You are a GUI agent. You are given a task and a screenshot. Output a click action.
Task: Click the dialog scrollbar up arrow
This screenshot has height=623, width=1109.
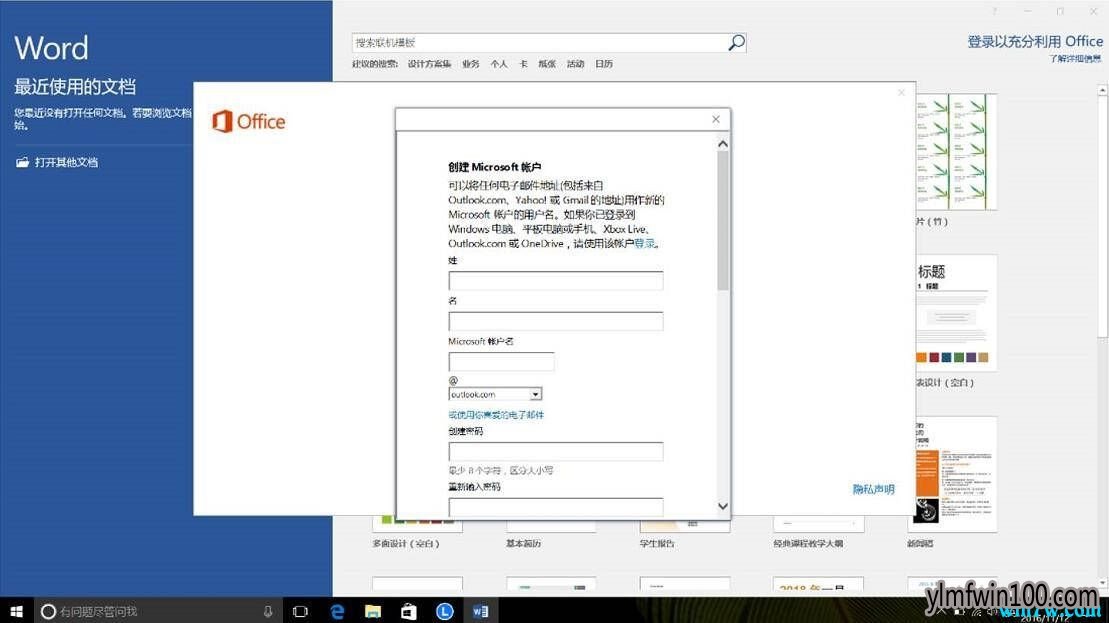[722, 144]
